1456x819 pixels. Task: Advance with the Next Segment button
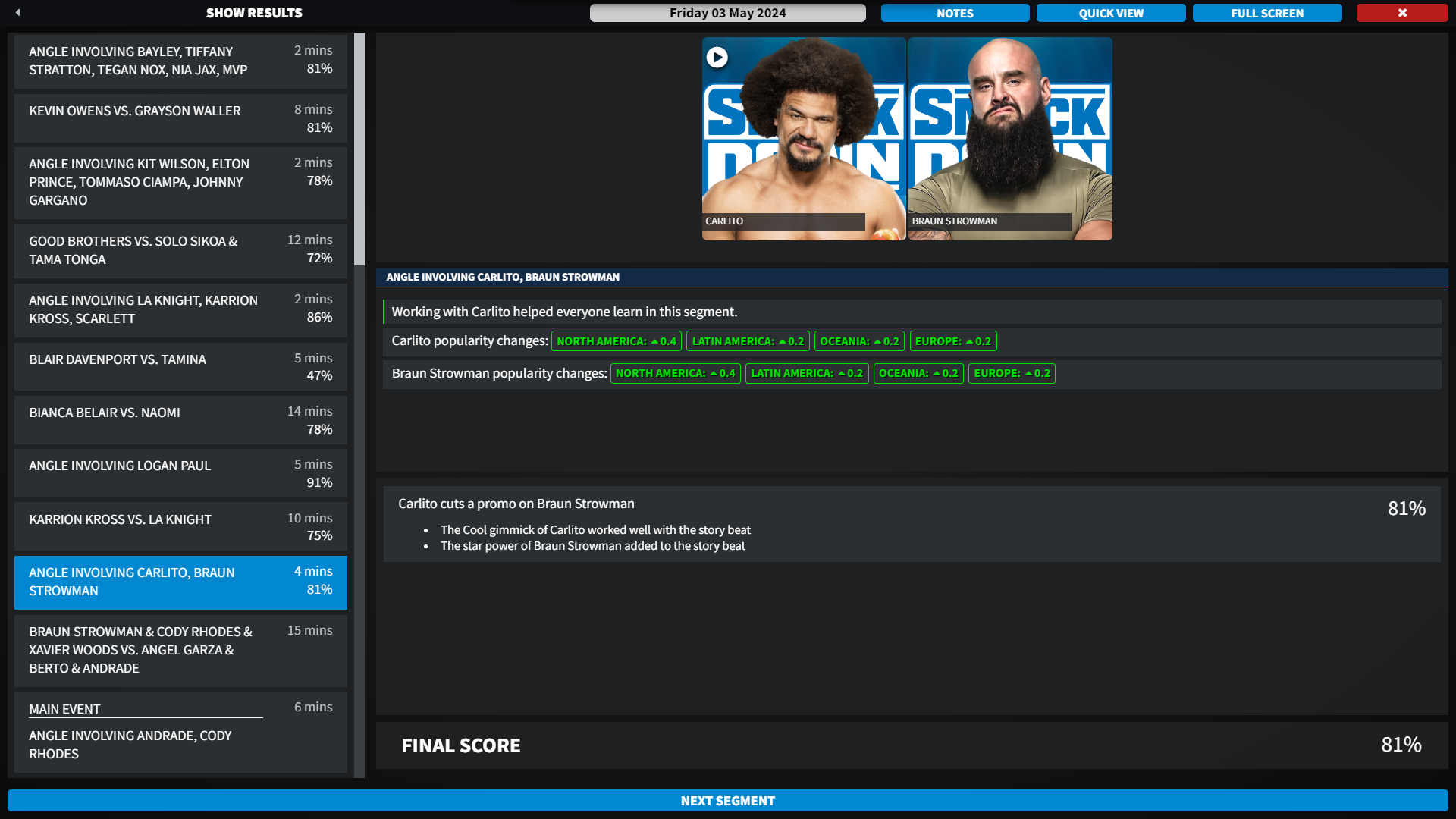pos(727,801)
